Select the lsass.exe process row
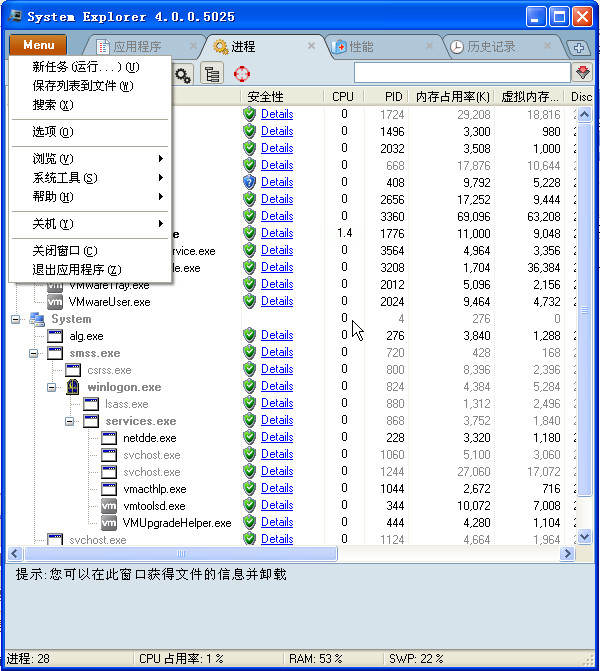 [126, 404]
